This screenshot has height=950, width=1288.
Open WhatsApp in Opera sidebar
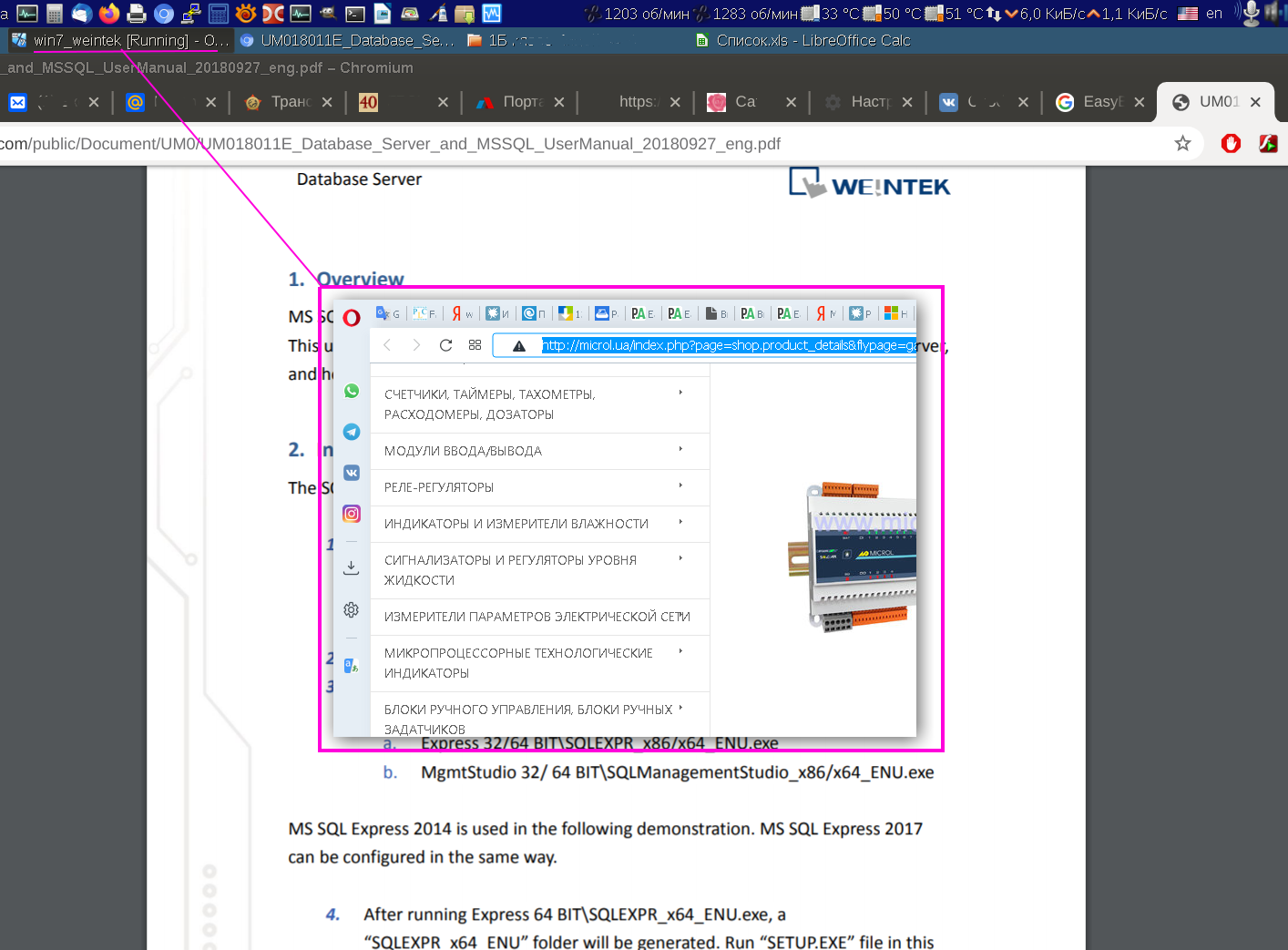[352, 392]
